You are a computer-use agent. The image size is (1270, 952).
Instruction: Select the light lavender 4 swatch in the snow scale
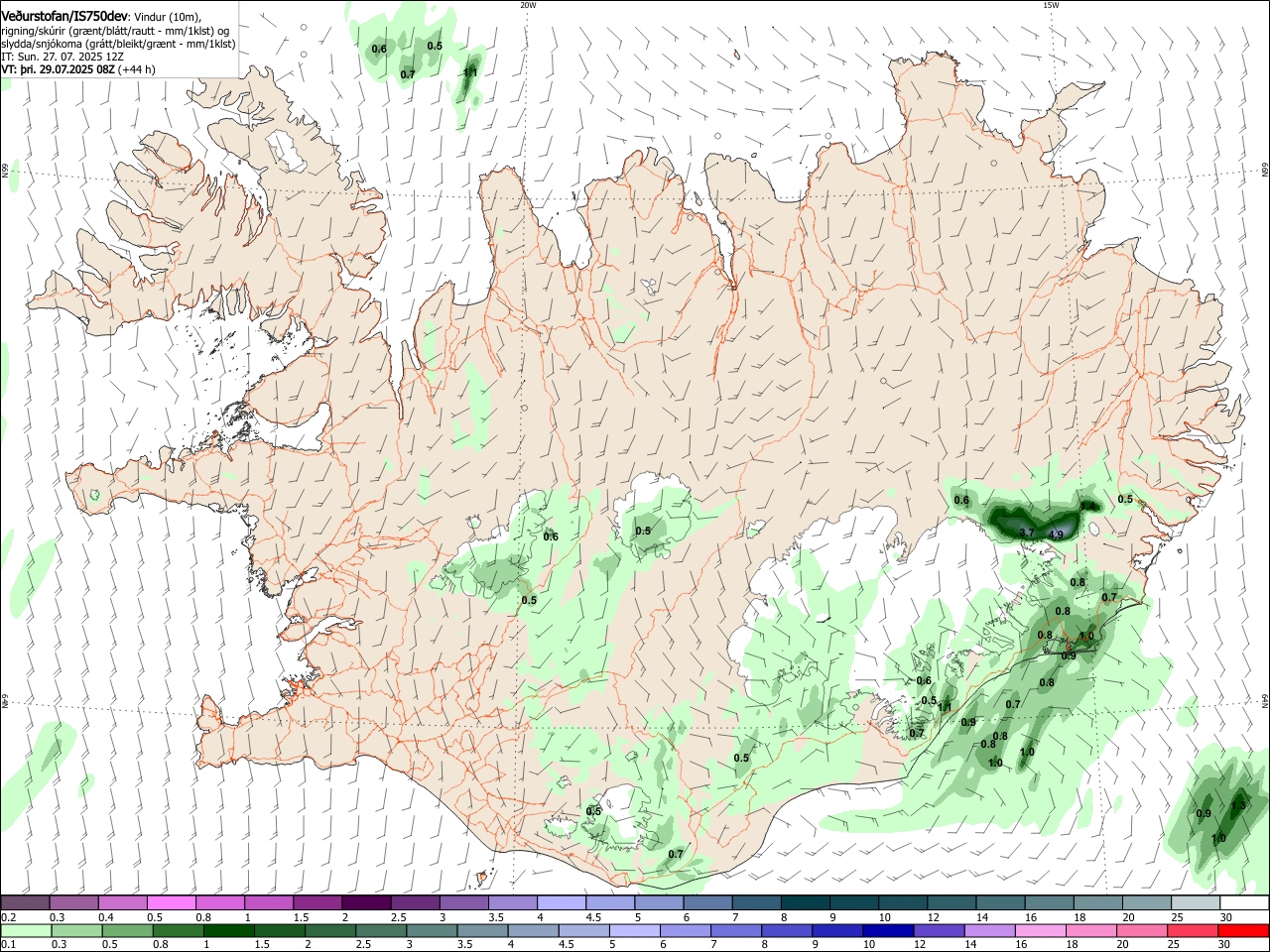560,902
